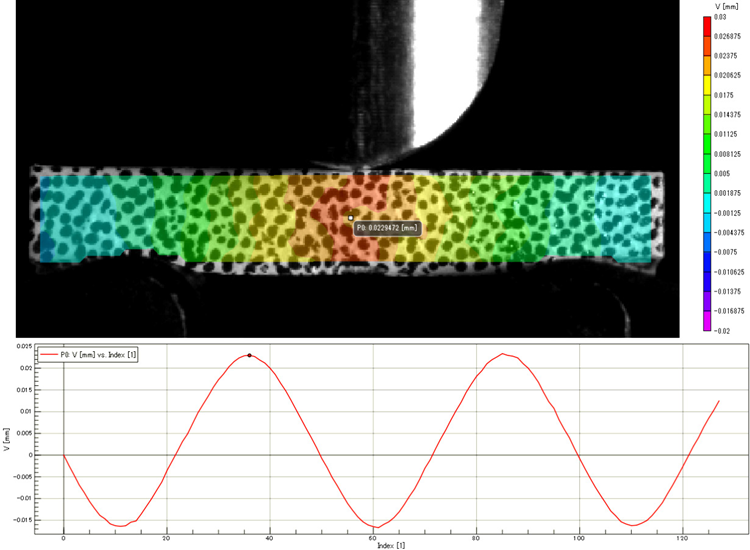The image size is (750, 550).
Task: Click the color bar label 0.020625
Action: click(x=727, y=76)
